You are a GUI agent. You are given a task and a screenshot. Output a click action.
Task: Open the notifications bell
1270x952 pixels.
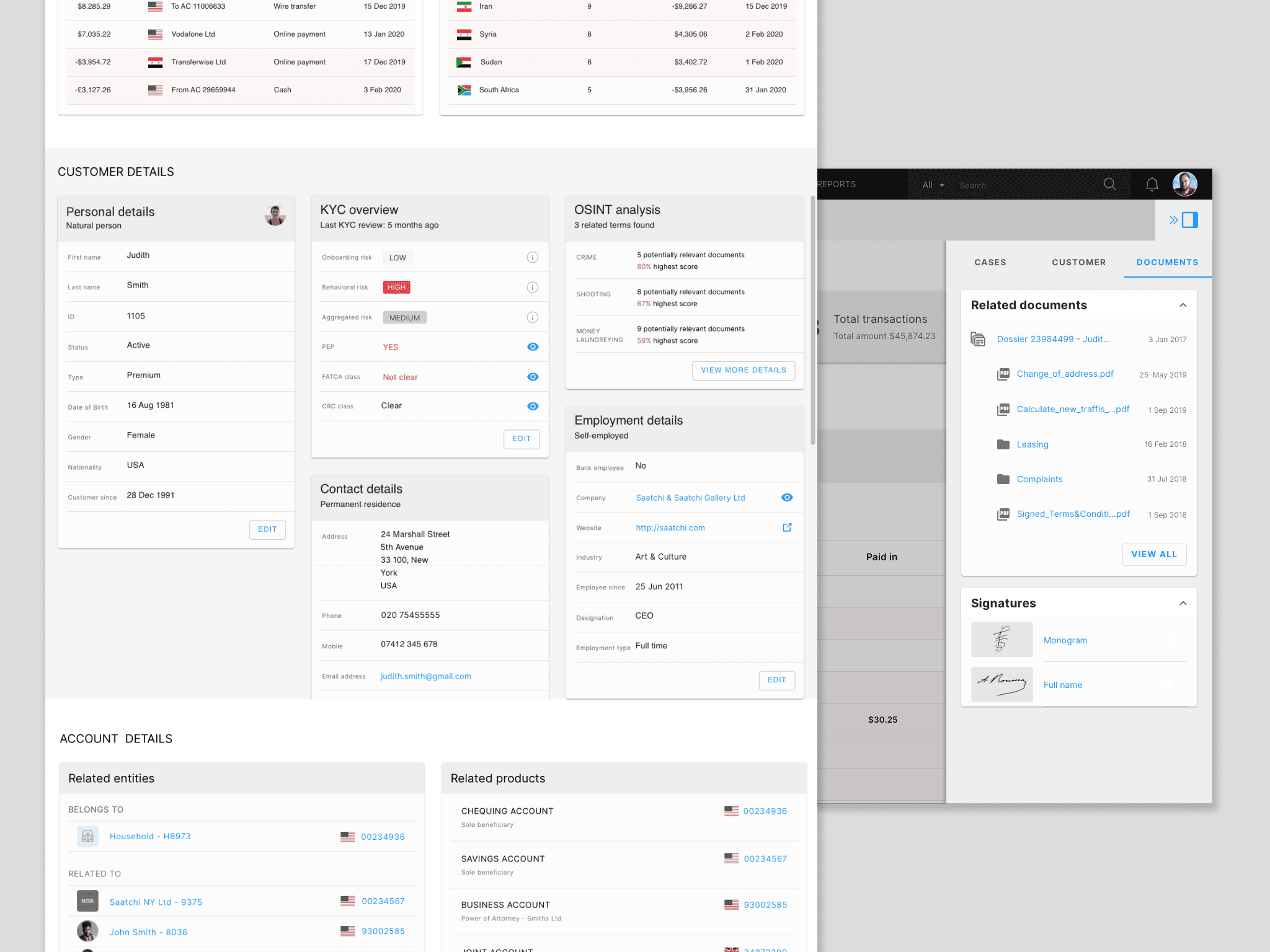tap(1152, 185)
